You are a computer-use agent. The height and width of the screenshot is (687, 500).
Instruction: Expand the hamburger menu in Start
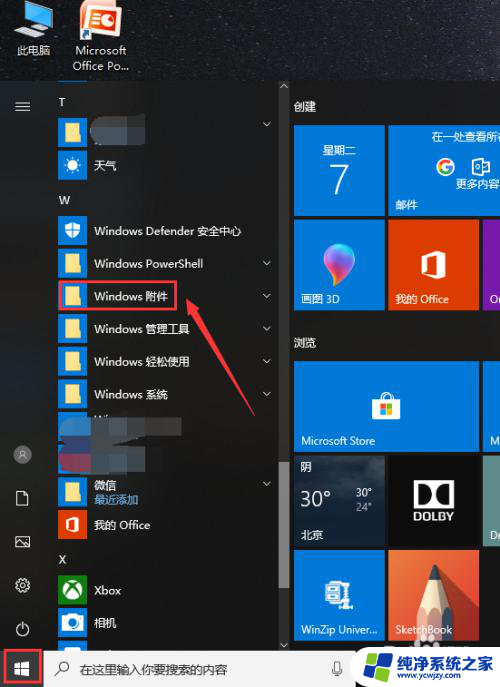pos(23,106)
